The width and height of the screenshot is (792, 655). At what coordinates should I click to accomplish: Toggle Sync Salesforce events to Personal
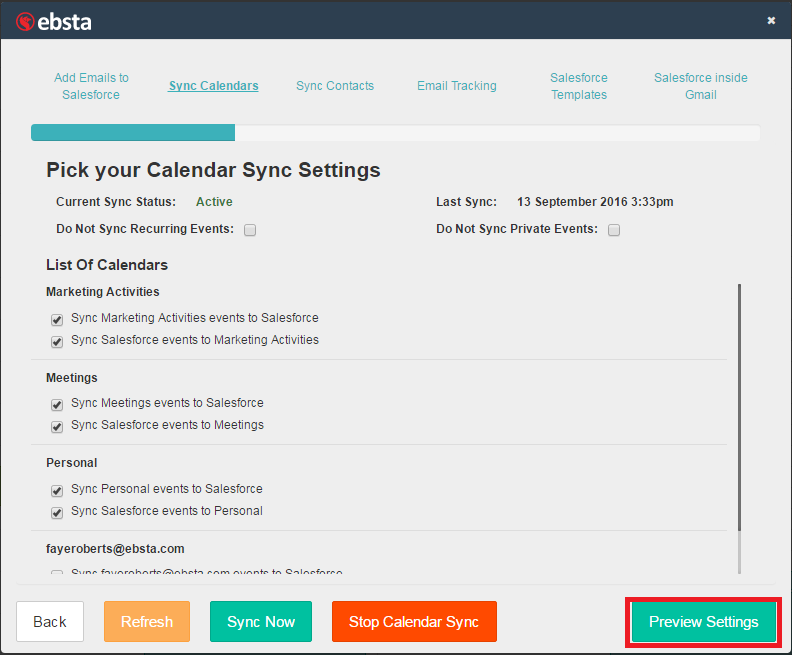coord(57,513)
